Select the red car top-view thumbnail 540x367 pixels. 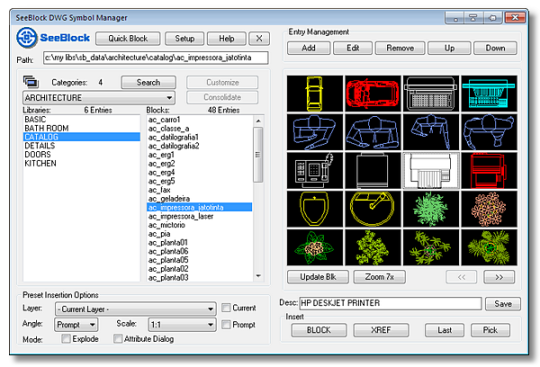point(373,94)
